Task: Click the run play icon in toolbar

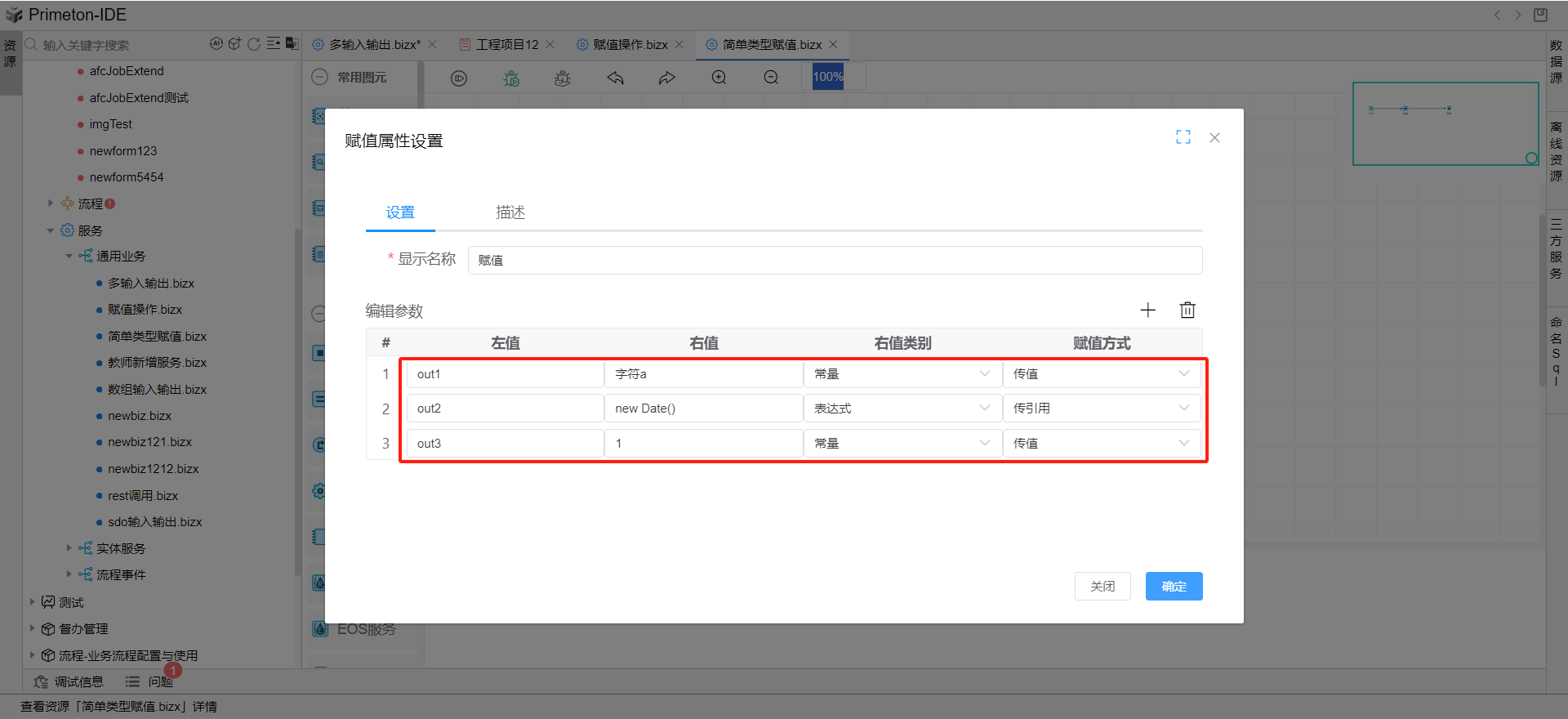Action: [x=459, y=78]
